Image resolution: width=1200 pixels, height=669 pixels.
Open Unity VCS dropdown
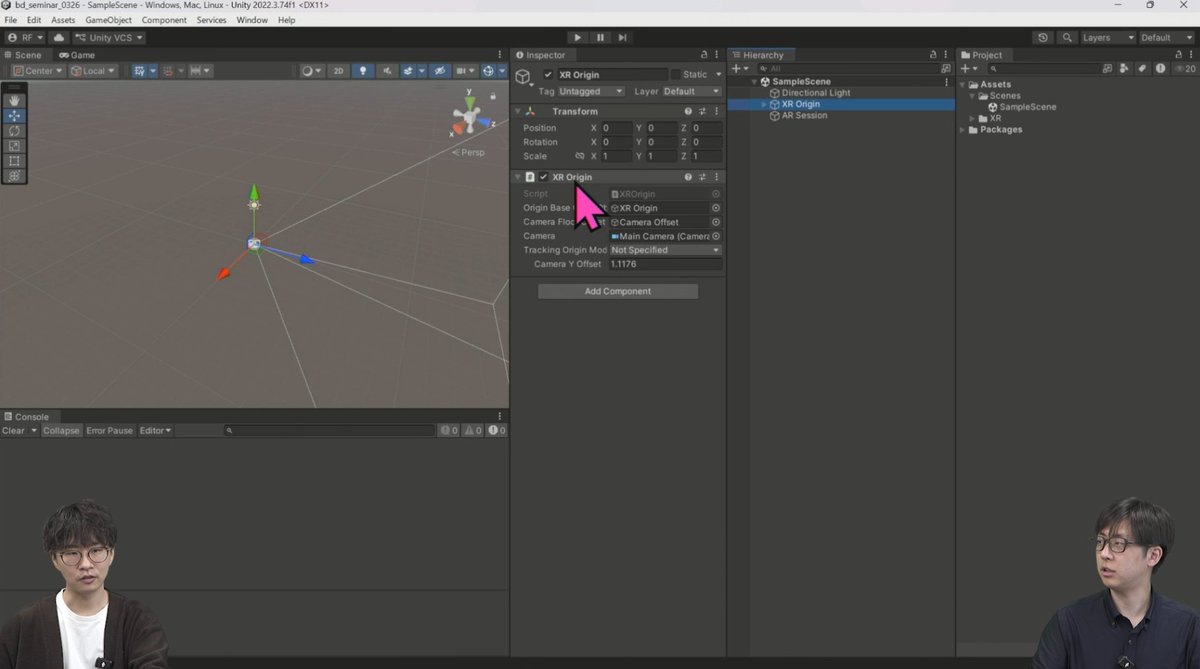pyautogui.click(x=109, y=38)
